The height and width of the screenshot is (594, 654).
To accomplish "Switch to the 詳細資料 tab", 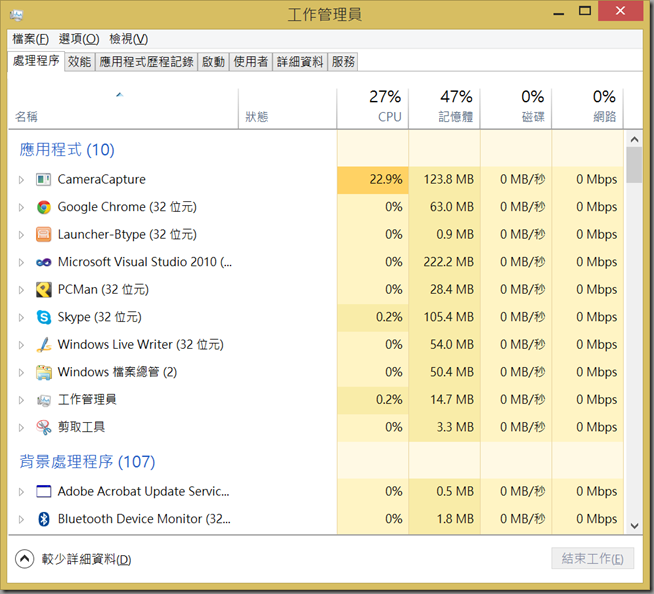I will click(300, 62).
